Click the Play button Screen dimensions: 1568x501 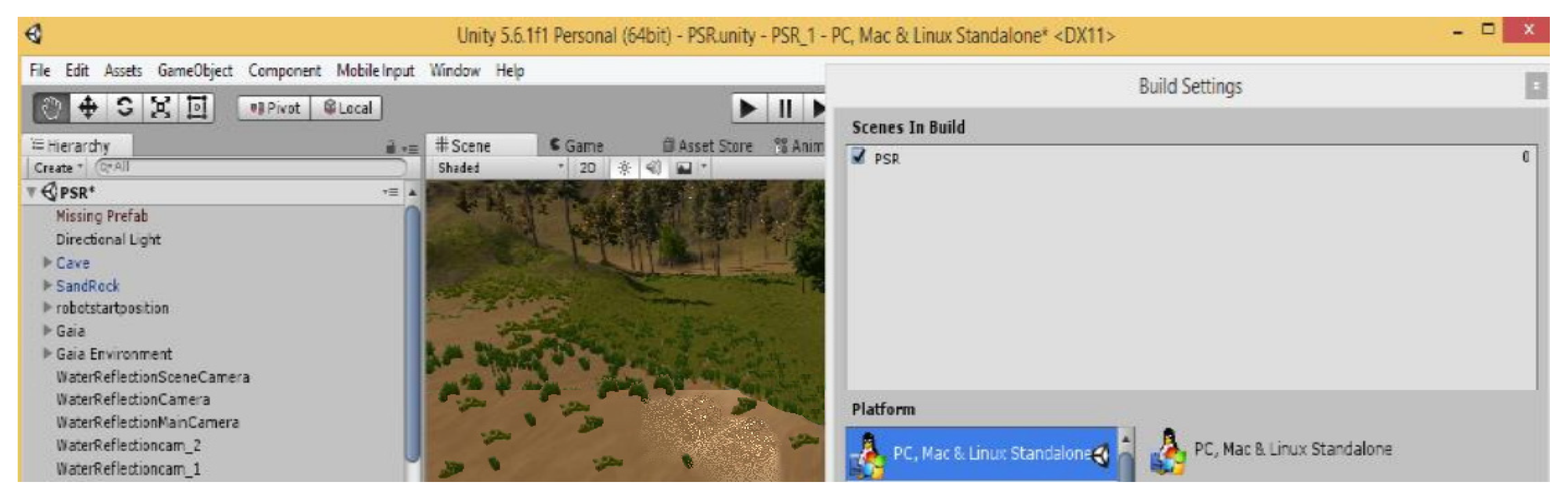[x=748, y=109]
